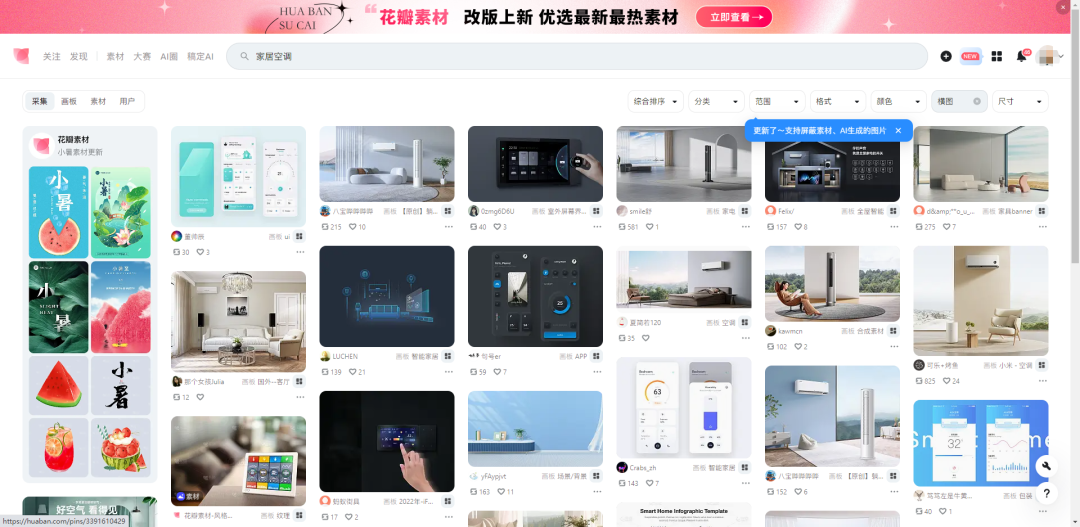Like the LUCHEN pin heart icon

(x=352, y=372)
